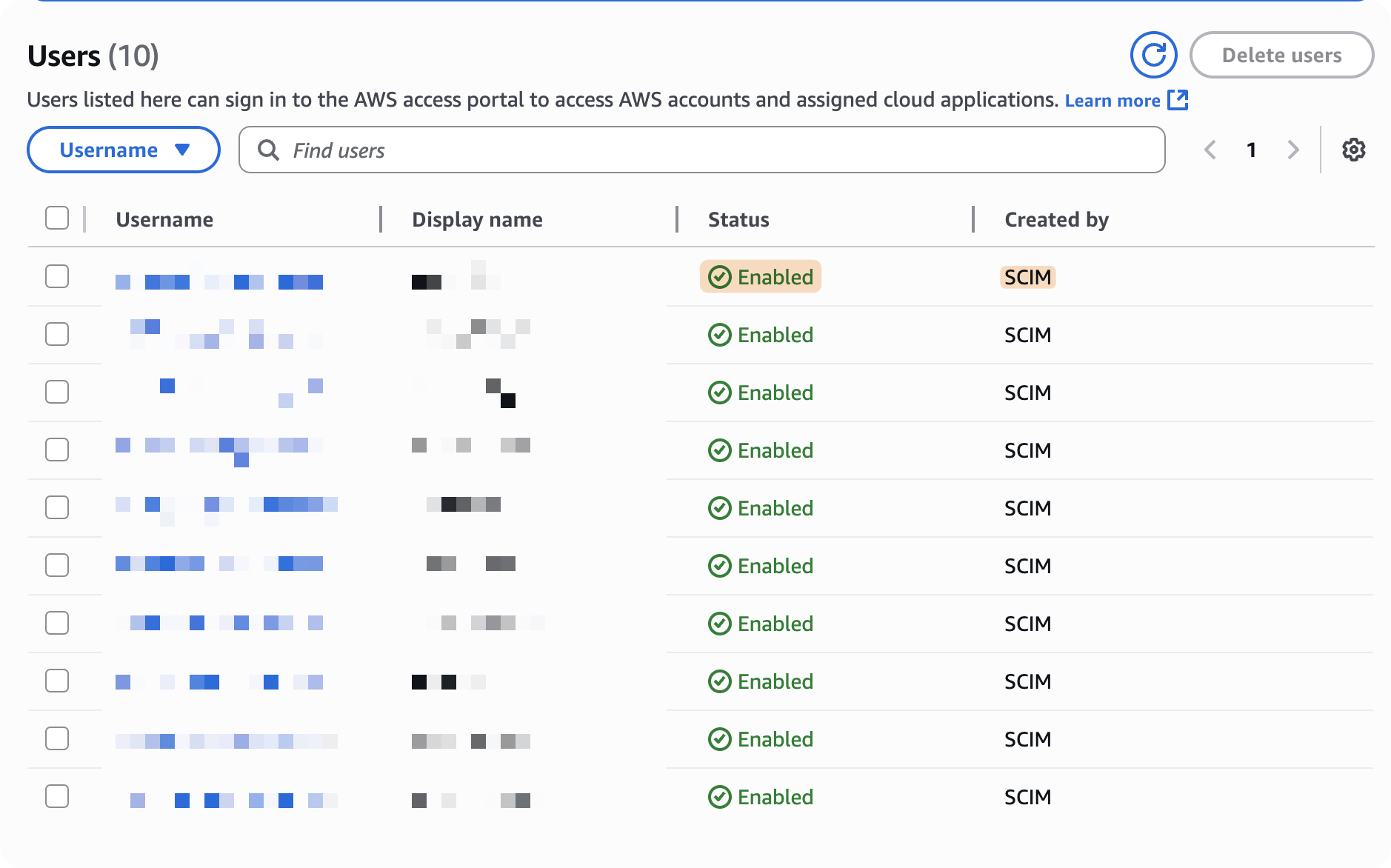Select the first user row checkbox
The width and height of the screenshot is (1391, 868).
57,276
